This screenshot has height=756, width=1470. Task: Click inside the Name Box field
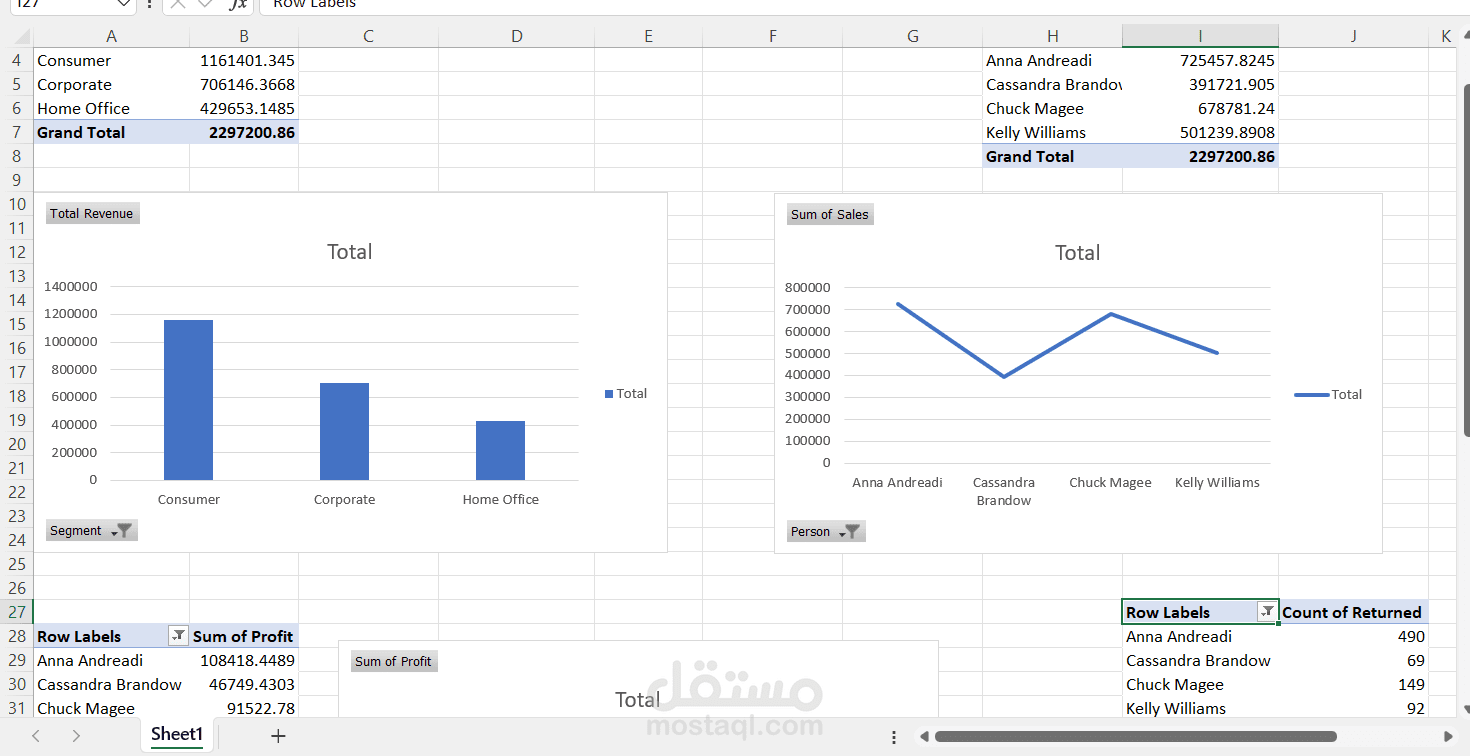point(65,6)
